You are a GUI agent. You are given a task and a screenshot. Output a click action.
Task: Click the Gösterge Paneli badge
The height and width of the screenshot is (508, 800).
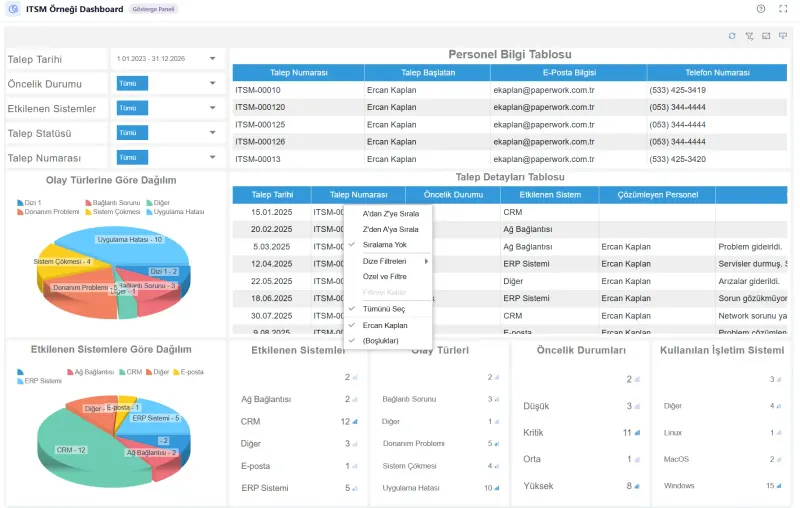tap(153, 9)
